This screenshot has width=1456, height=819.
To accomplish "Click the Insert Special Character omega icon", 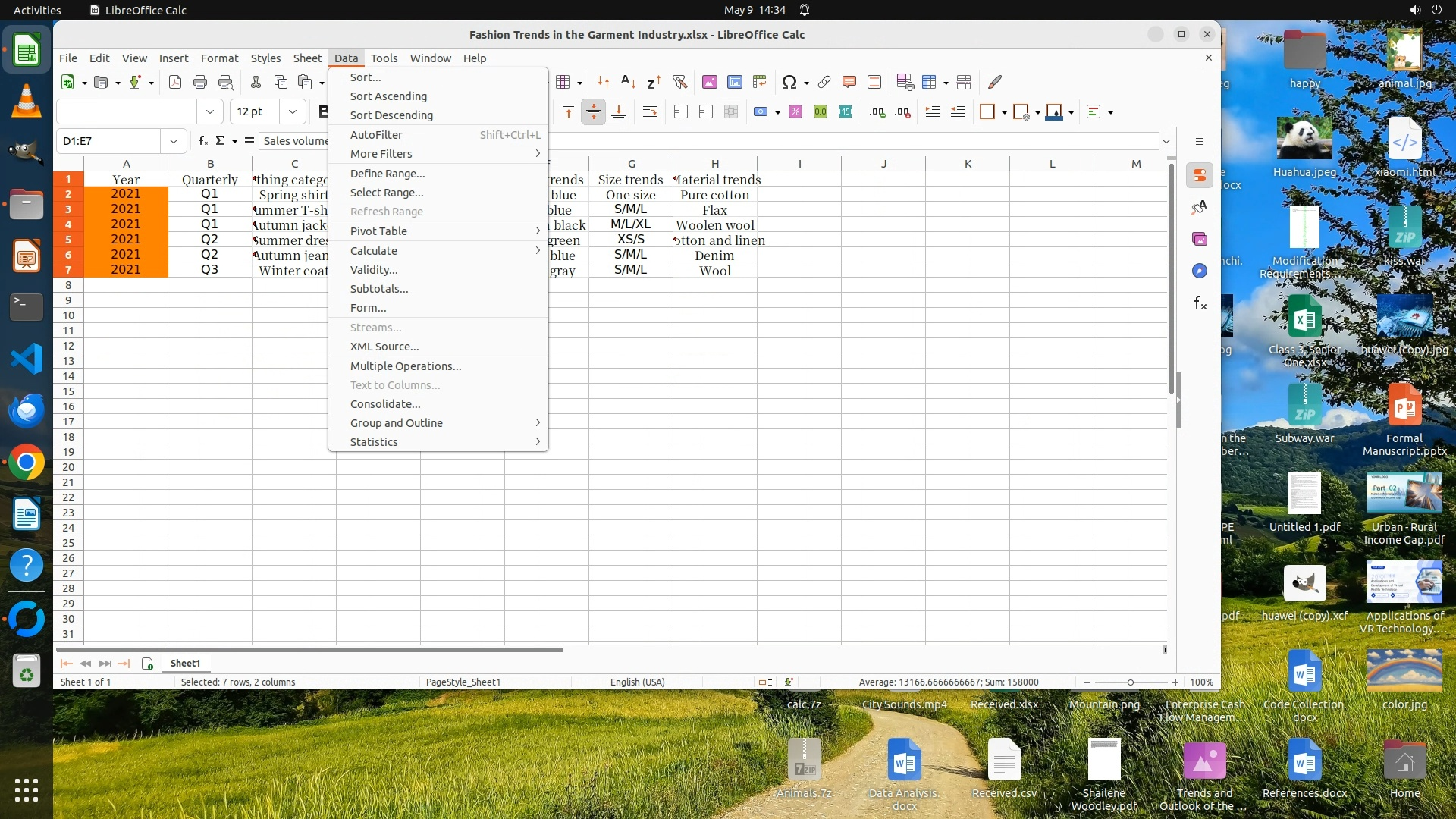I will 789,82.
